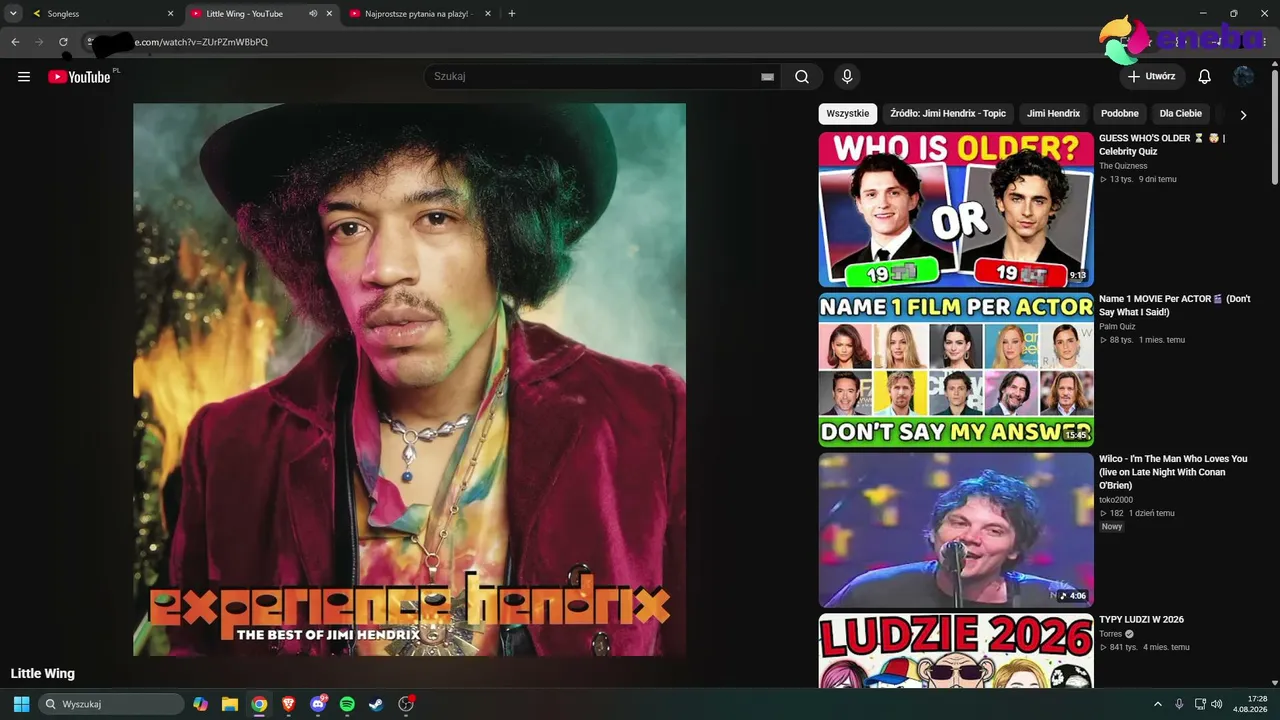Select the Wszystkie filter chip

tap(848, 114)
